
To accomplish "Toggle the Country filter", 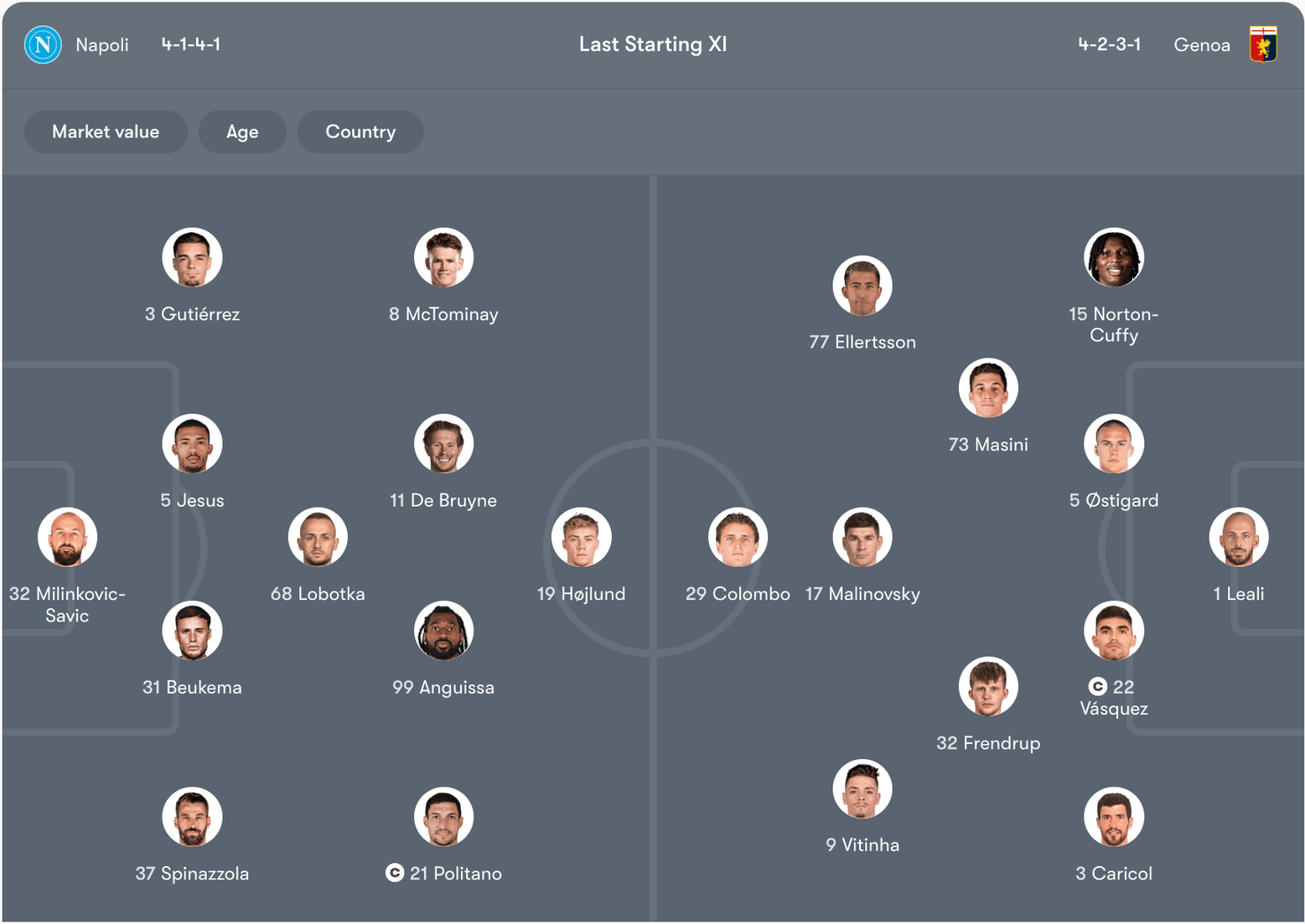I will pos(360,132).
